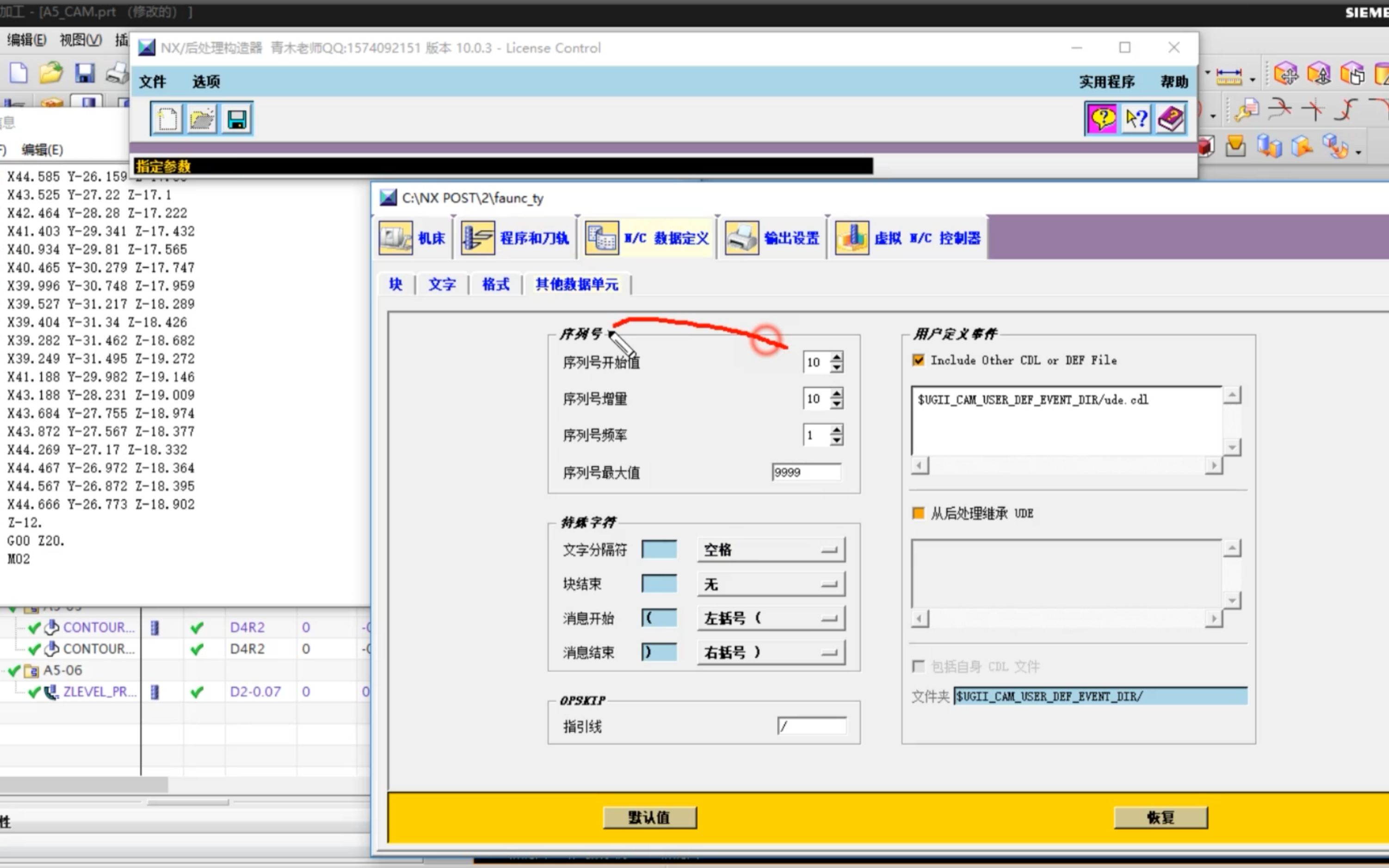1389x868 pixels.
Task: Click the save post icon
Action: pyautogui.click(x=236, y=119)
